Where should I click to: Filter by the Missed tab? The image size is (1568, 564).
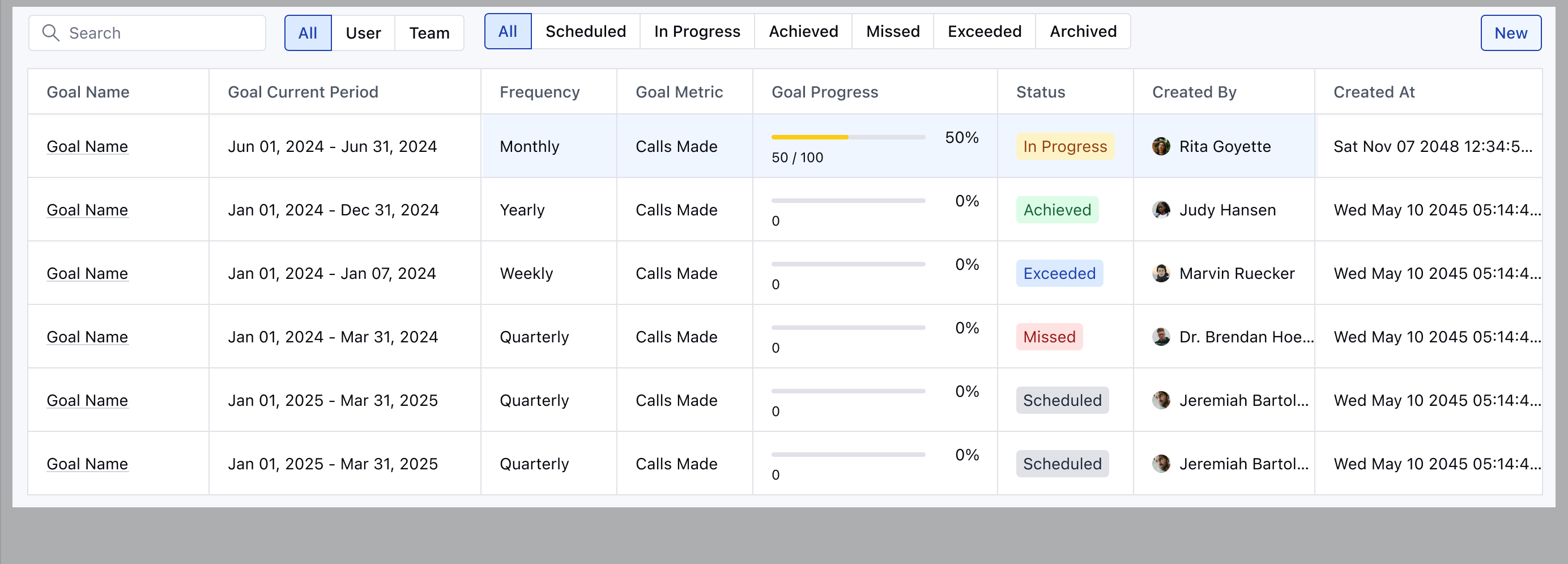tap(892, 31)
